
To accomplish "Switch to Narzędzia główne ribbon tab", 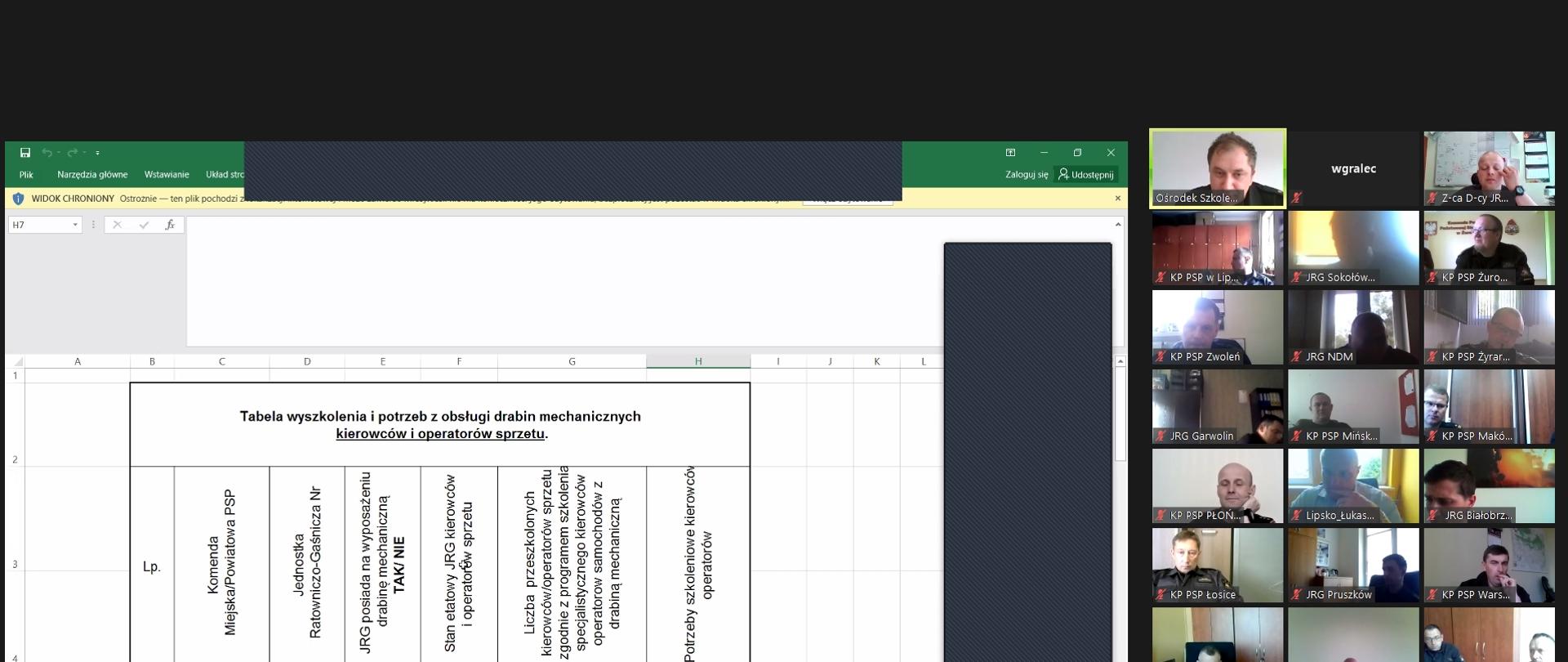I will (92, 175).
